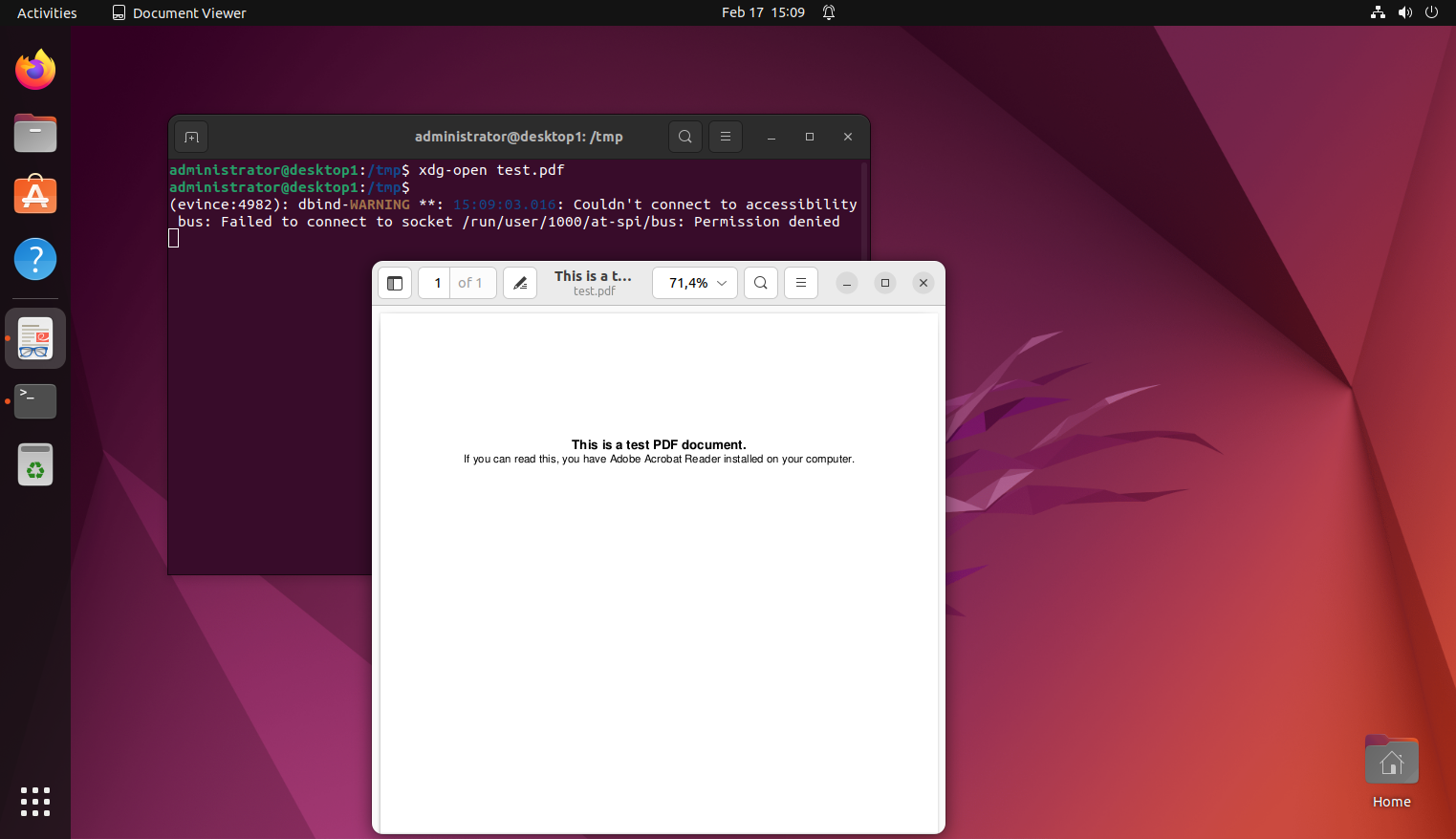Open the Home folder on the desktop
Image resolution: width=1456 pixels, height=839 pixels.
[x=1391, y=760]
